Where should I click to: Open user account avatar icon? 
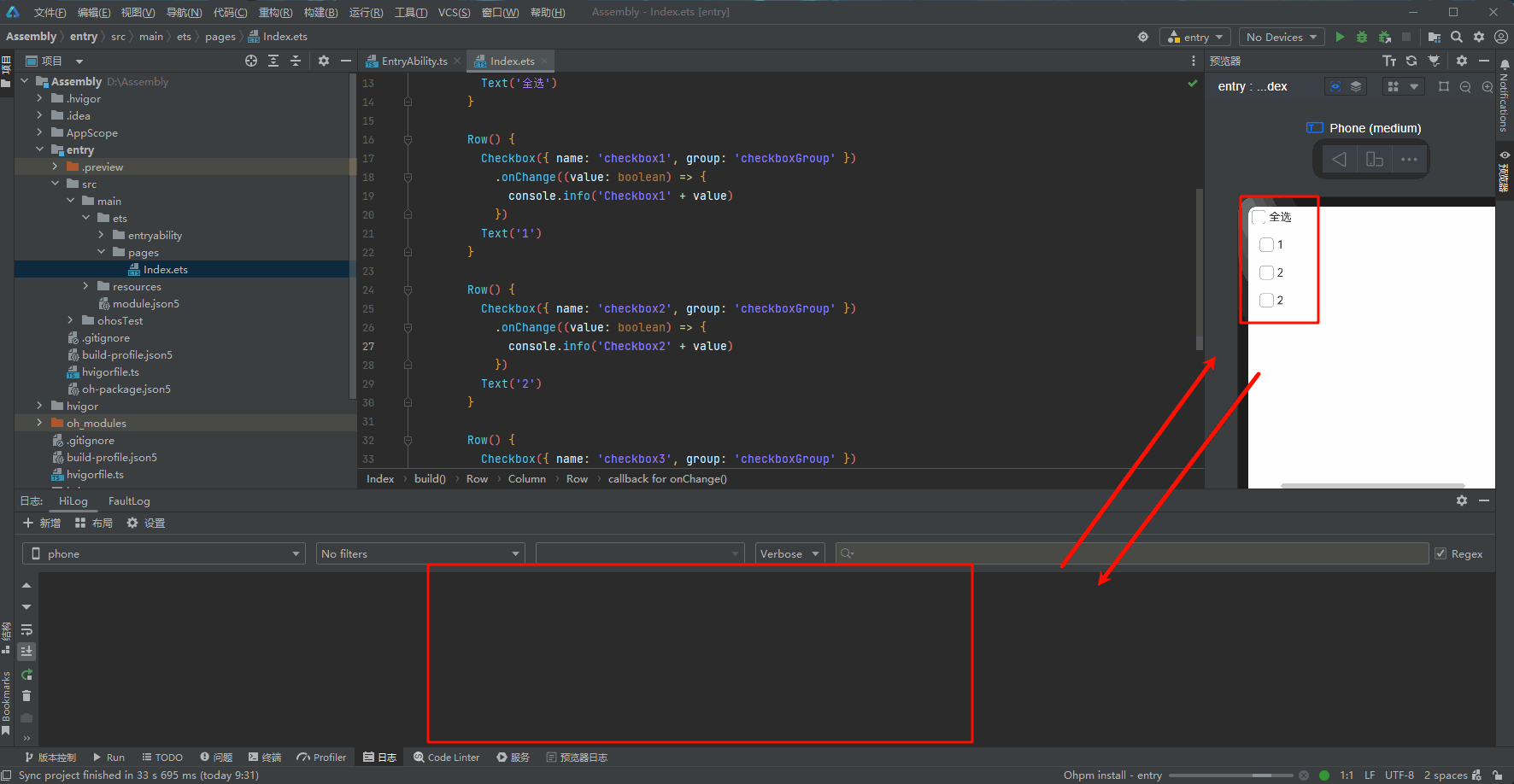point(1501,37)
